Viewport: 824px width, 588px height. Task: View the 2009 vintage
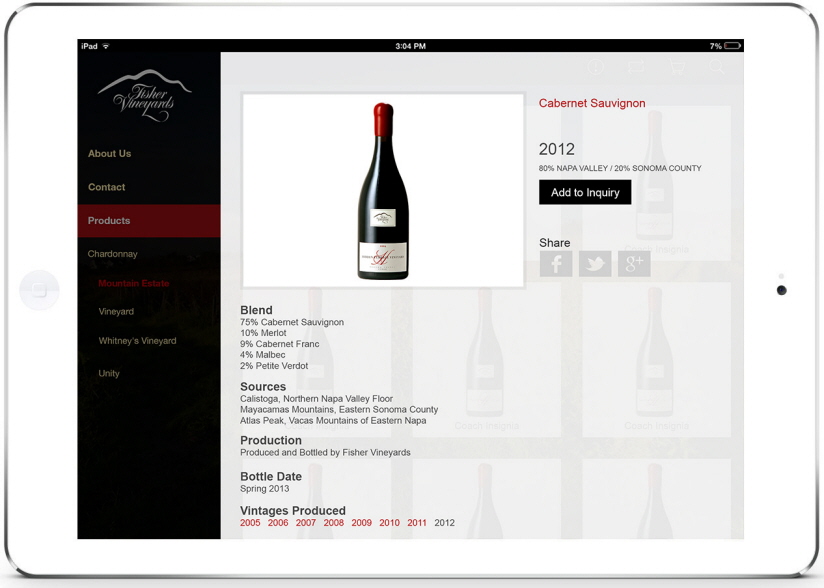362,523
